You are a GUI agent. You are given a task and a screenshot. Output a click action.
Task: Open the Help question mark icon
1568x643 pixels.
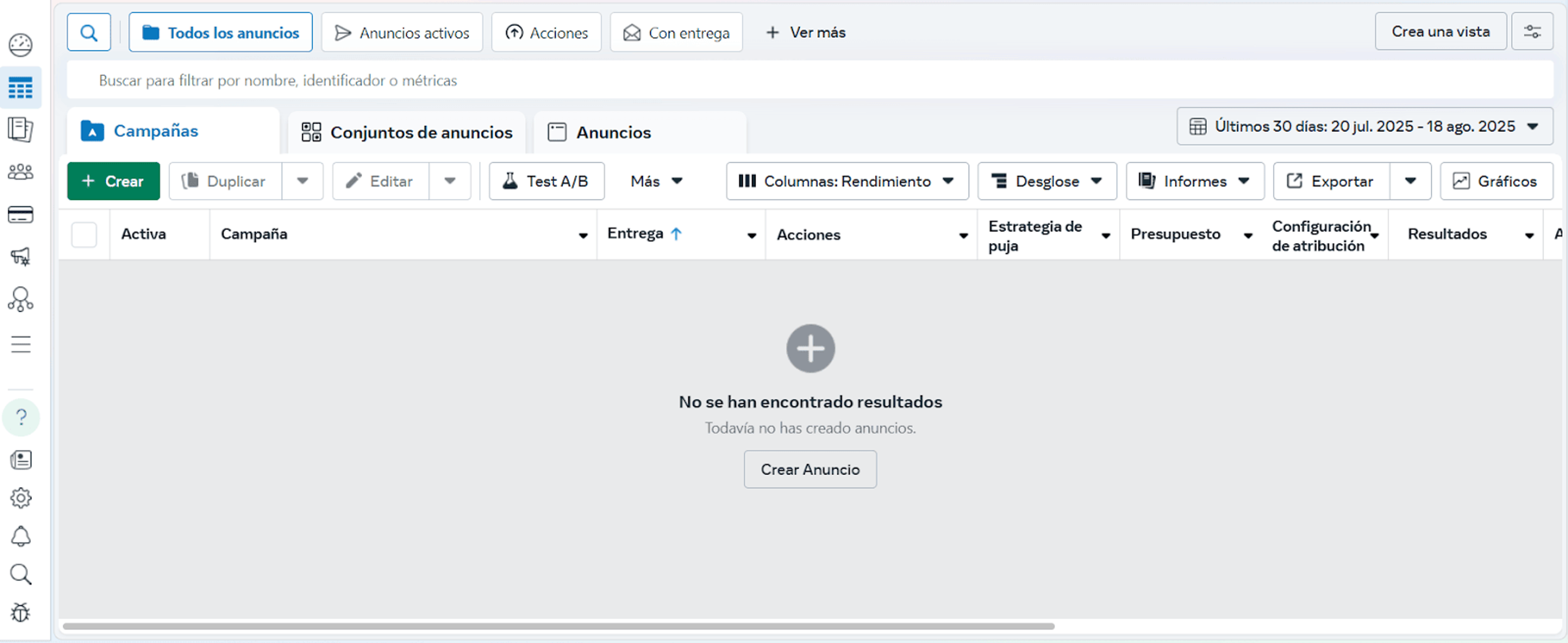click(x=21, y=418)
